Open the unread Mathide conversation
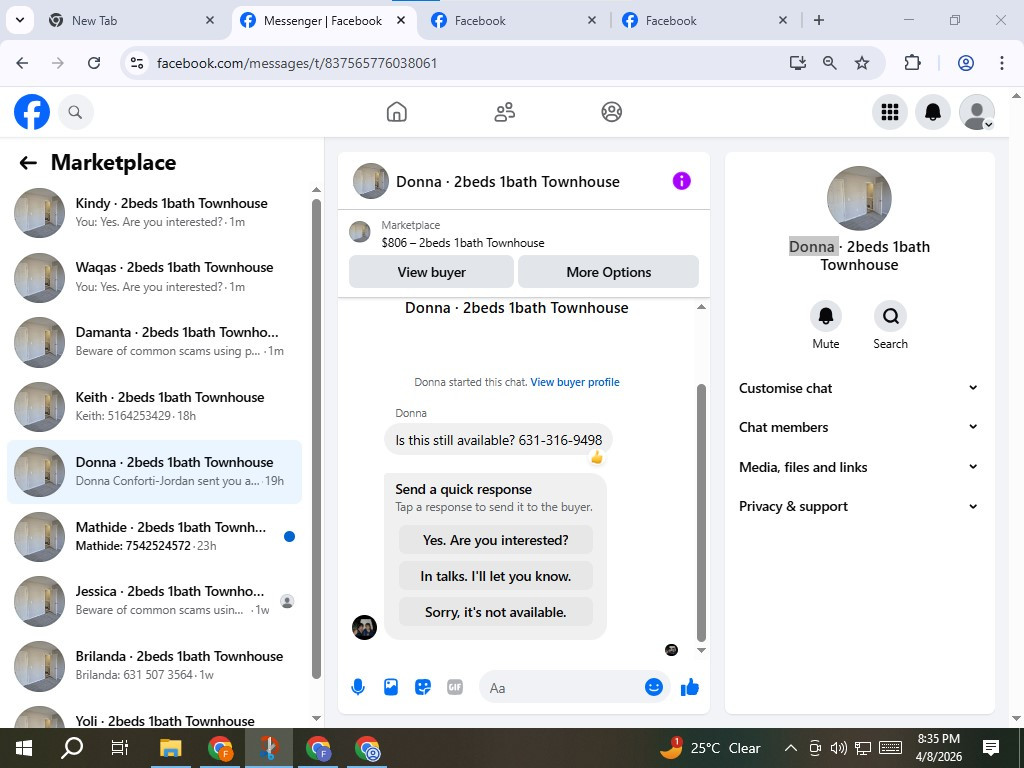The width and height of the screenshot is (1024, 768). pos(155,536)
